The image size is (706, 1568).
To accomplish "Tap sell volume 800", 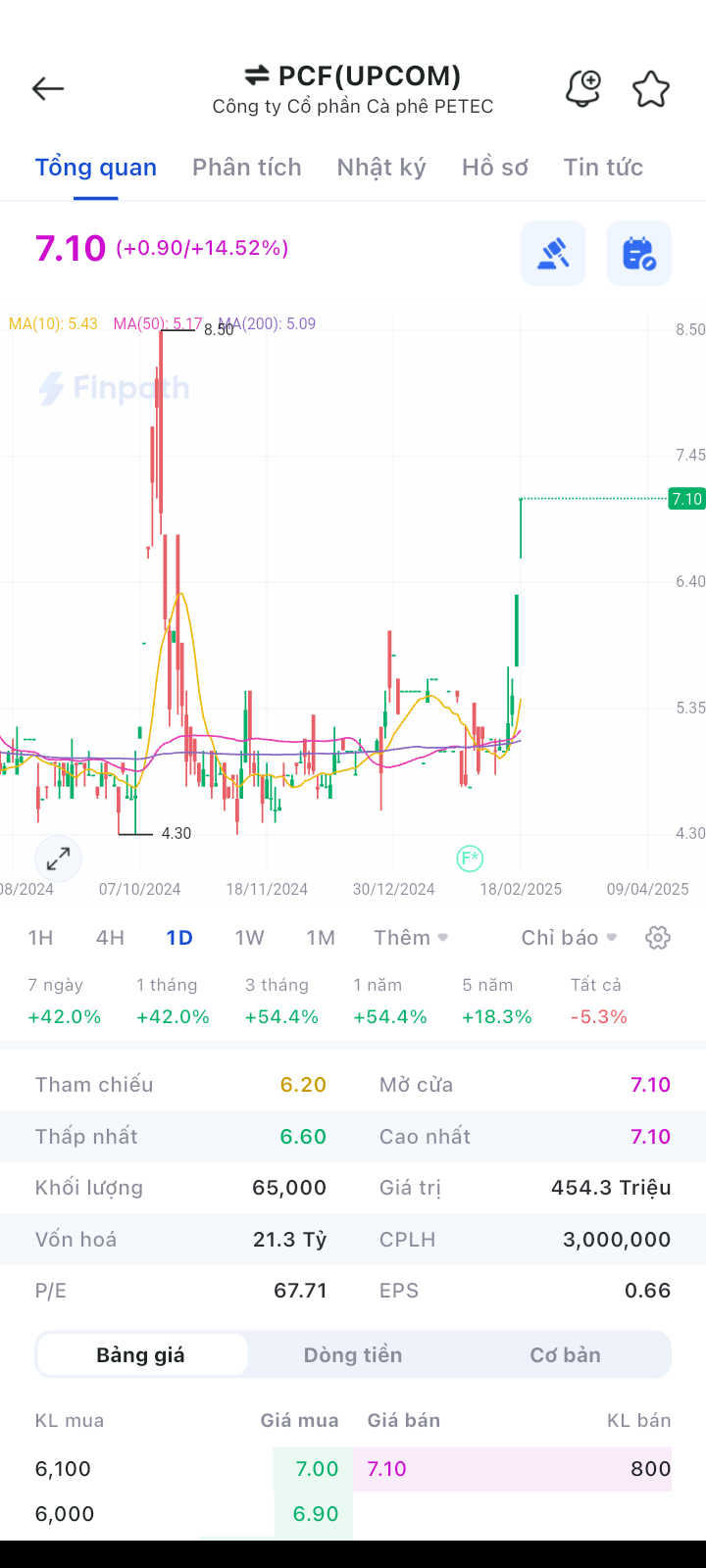I will pos(651,1469).
